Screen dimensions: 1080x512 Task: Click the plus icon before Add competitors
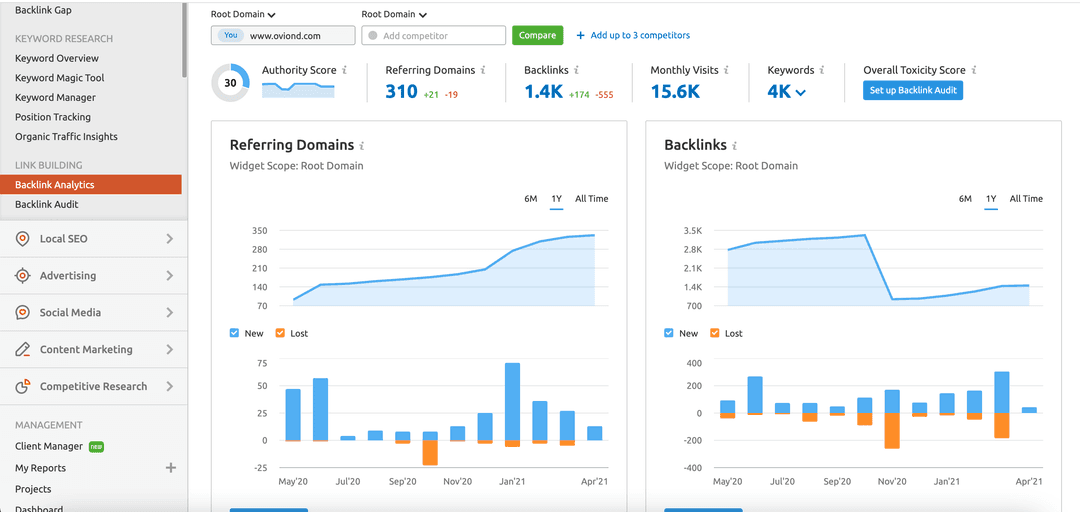click(581, 35)
